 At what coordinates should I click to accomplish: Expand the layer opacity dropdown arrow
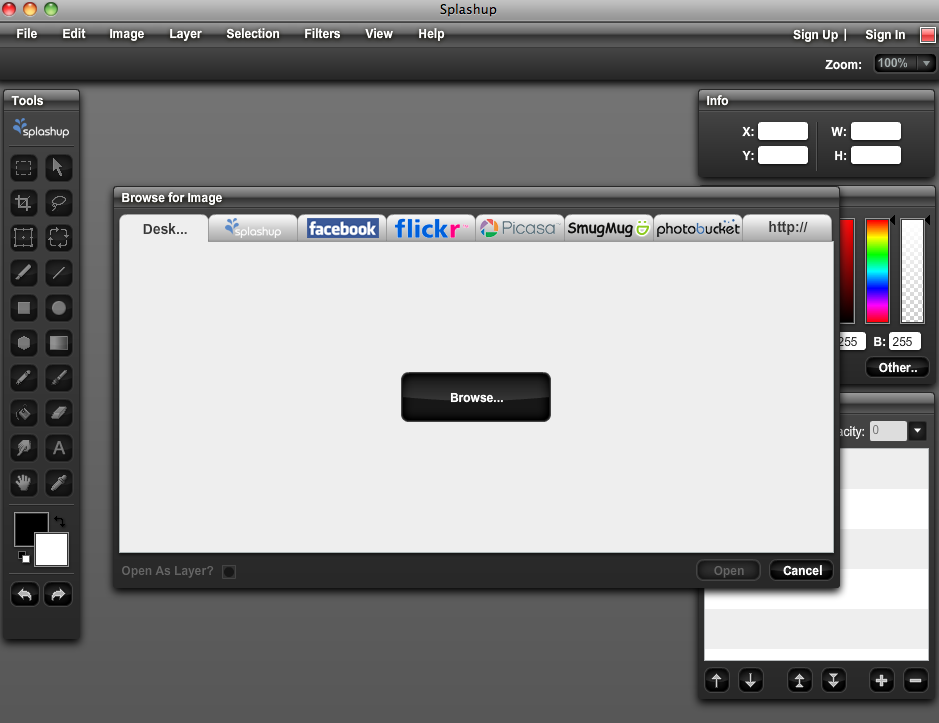(x=918, y=431)
